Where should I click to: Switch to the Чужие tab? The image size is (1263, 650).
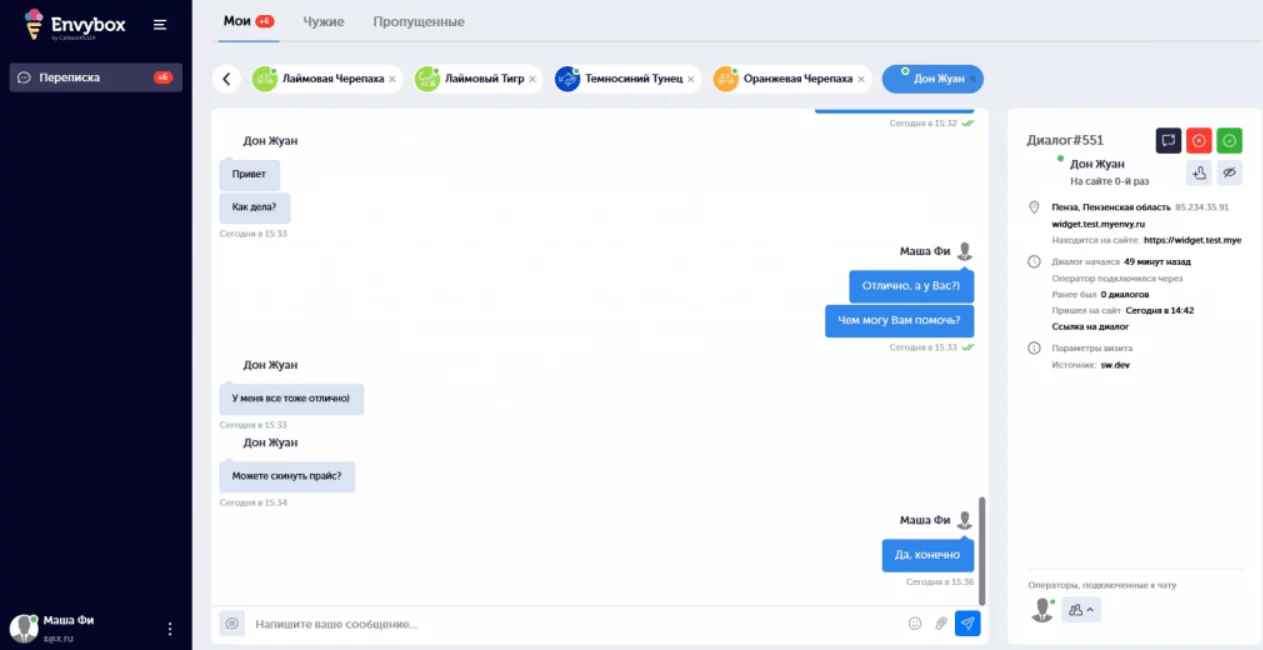(x=324, y=21)
